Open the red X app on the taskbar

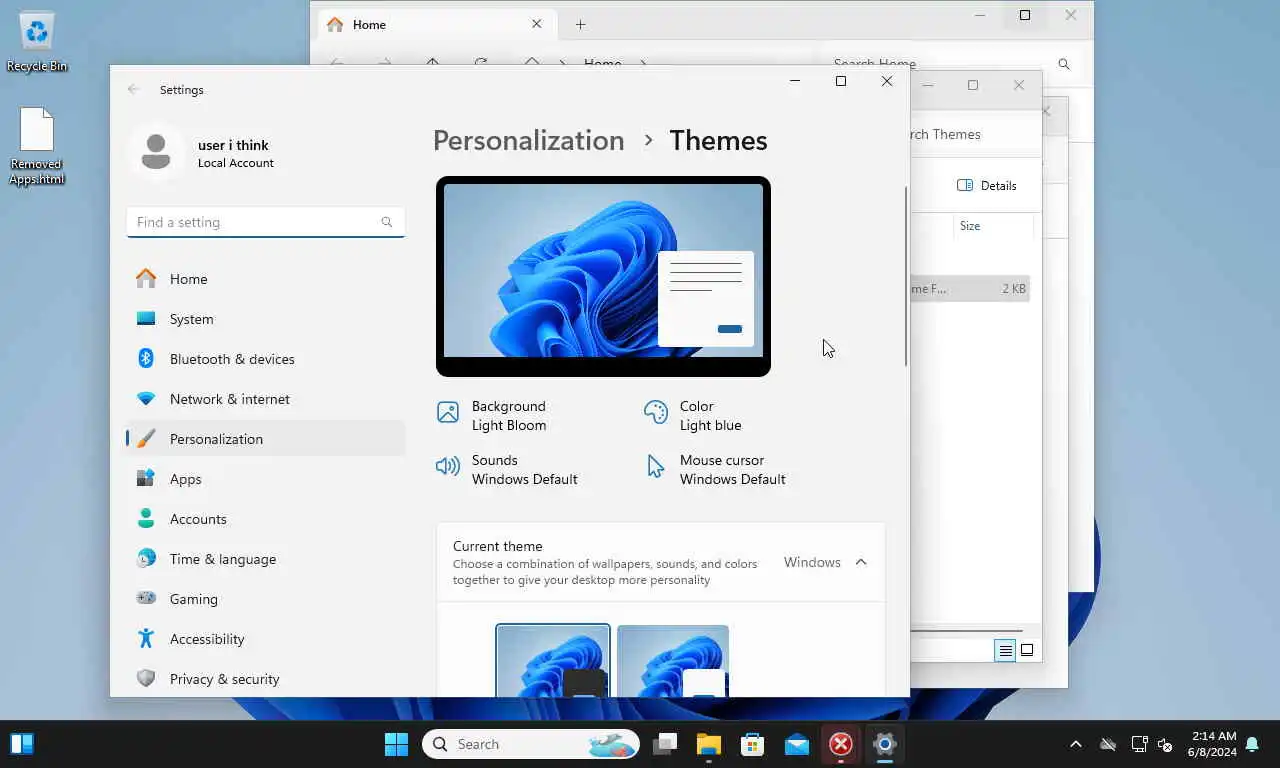(841, 744)
